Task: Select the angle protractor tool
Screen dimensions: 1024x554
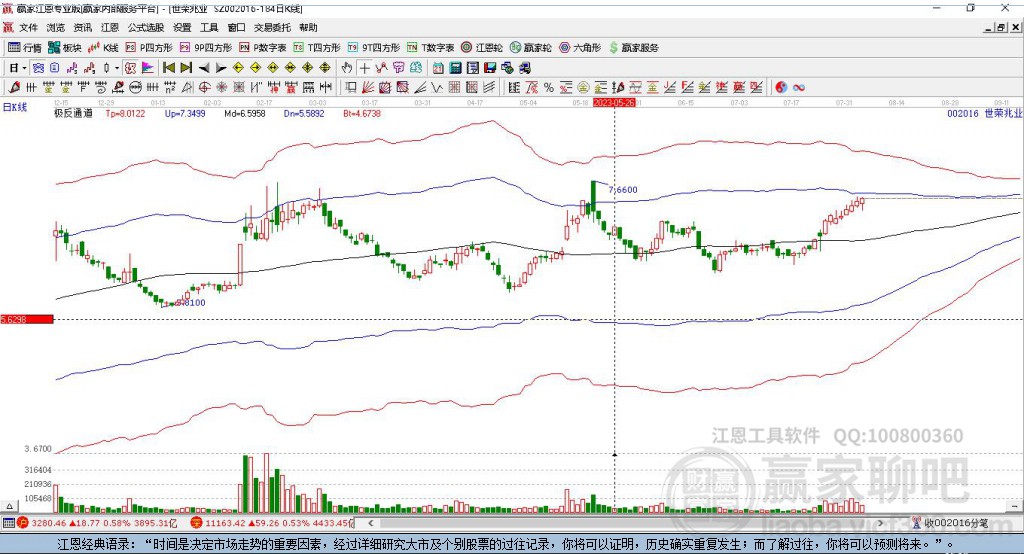Action: tap(187, 87)
